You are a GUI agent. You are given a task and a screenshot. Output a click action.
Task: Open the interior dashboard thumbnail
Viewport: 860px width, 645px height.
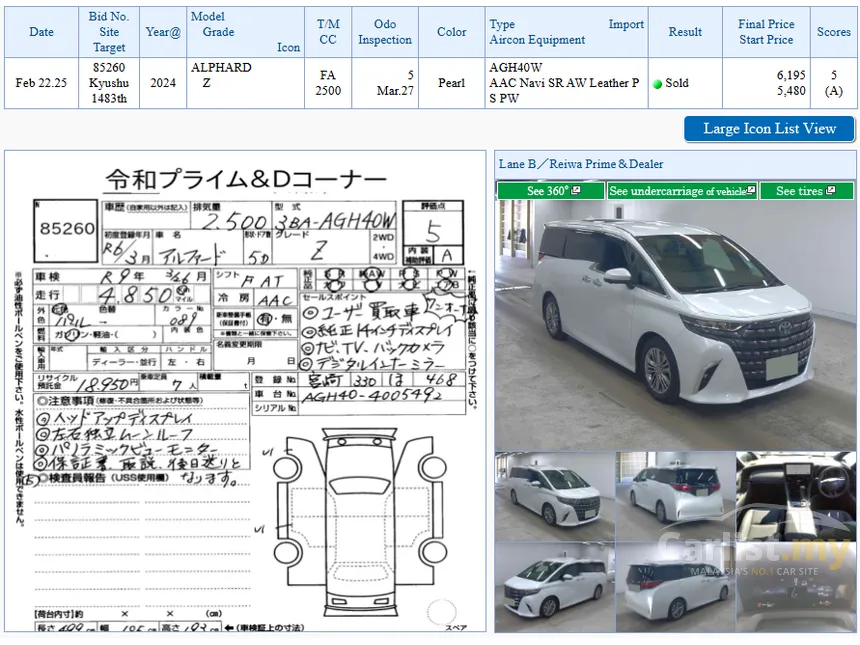[x=795, y=496]
